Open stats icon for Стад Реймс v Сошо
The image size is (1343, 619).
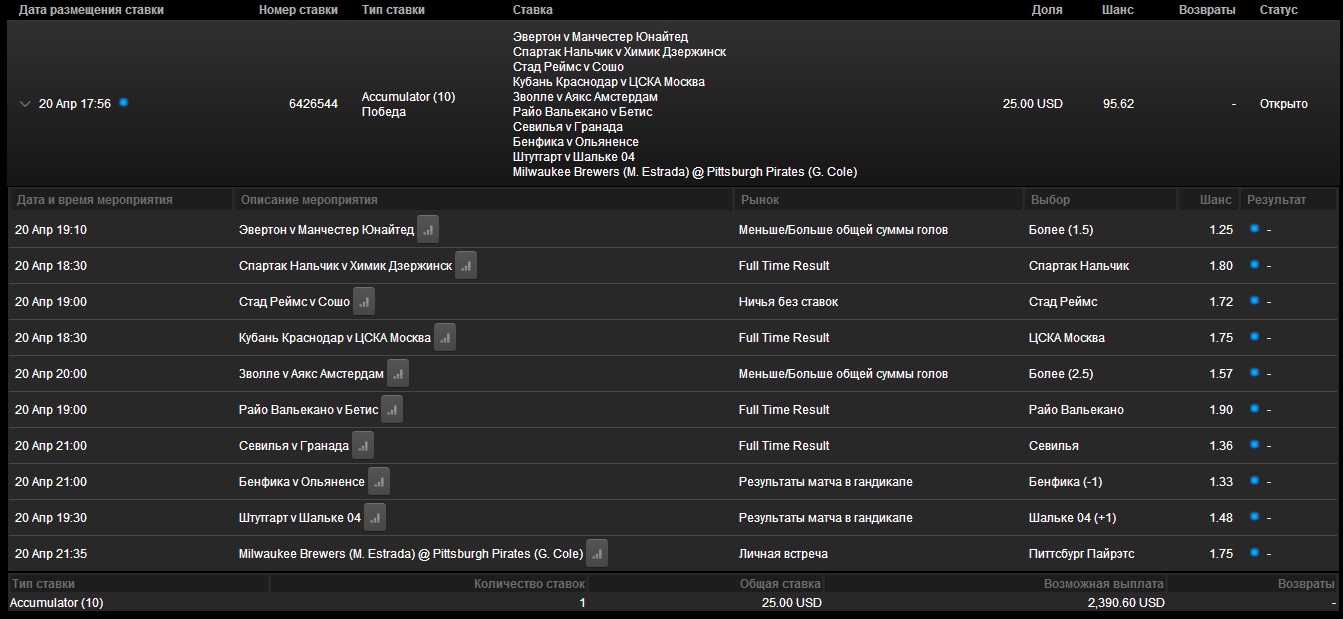tap(364, 302)
